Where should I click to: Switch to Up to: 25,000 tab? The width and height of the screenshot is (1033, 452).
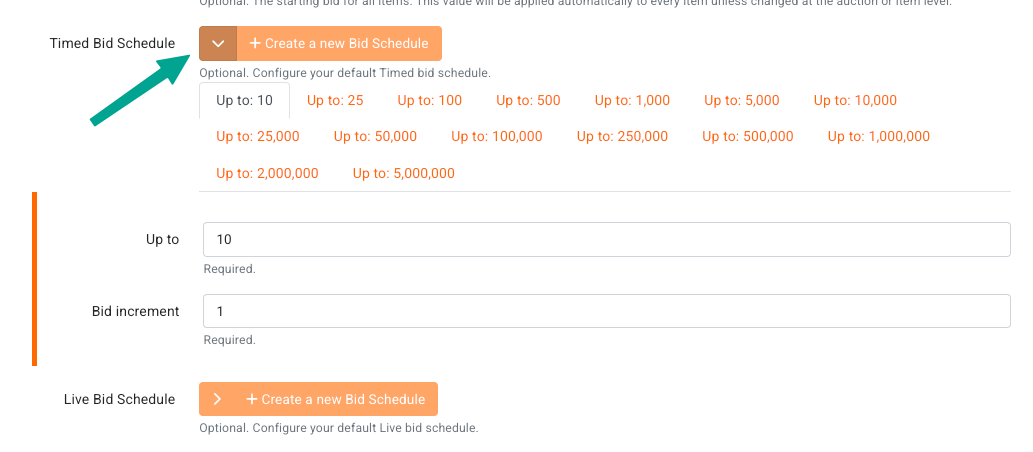(x=258, y=137)
